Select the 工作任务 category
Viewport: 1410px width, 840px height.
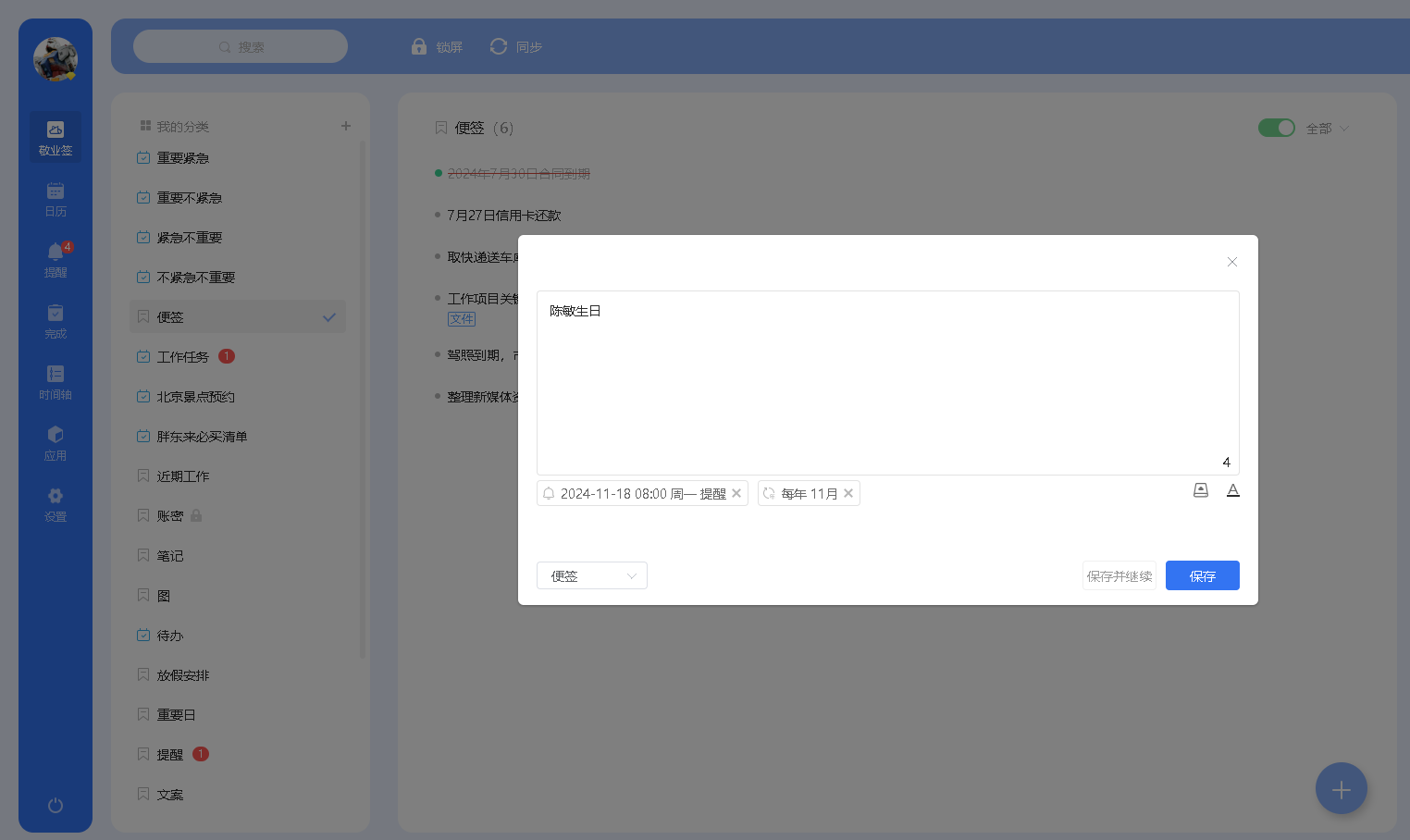(238, 356)
